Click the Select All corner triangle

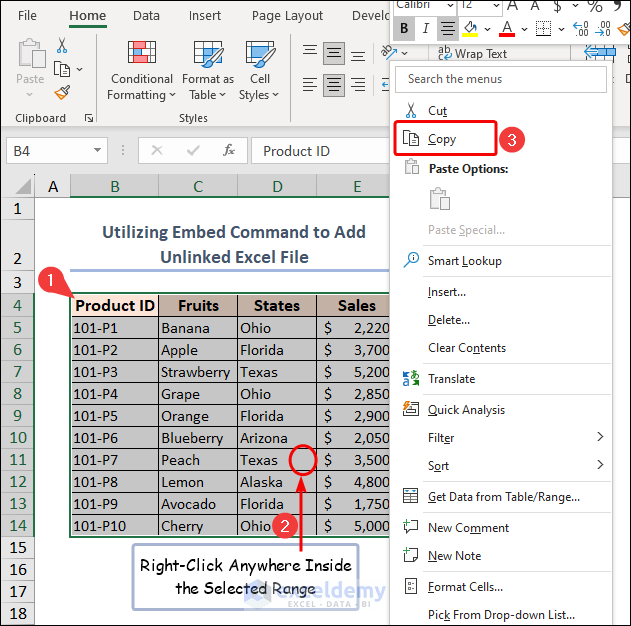pos(23,187)
